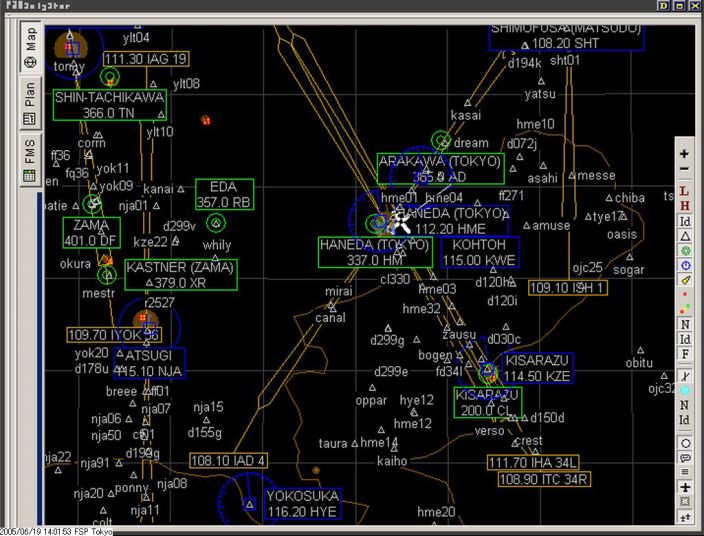Click the N button below the cyan dot
This screenshot has width=704, height=536.
[x=685, y=405]
